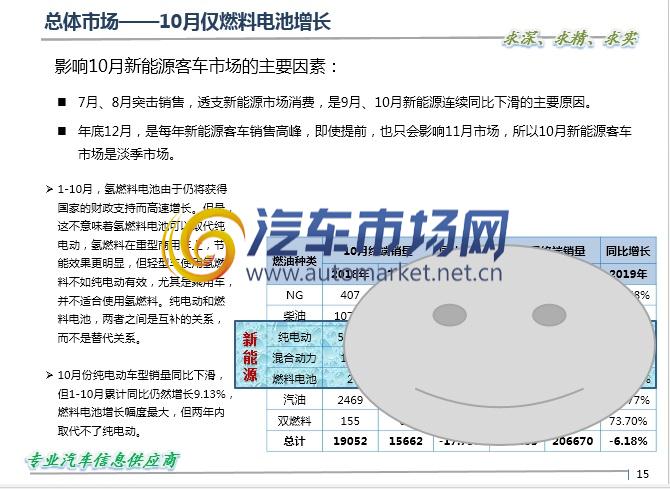Click the bullet beginning '7月、8月突击销售'
670x489 pixels.
pos(335,102)
